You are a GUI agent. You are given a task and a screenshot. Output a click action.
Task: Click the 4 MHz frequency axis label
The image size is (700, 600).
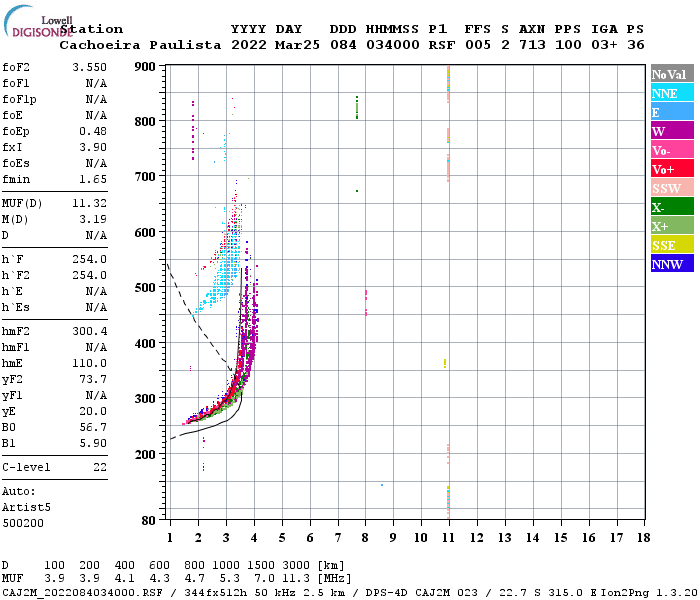pos(254,538)
